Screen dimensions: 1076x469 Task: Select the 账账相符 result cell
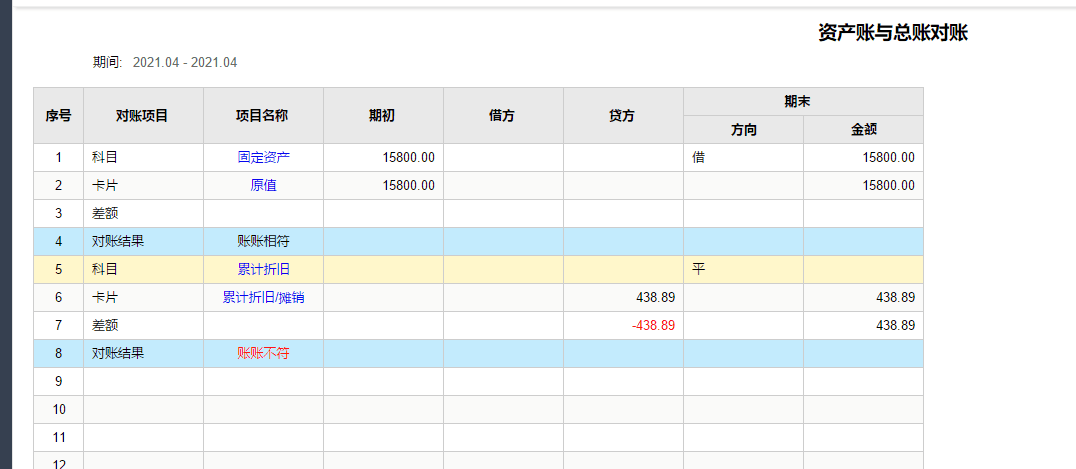[x=264, y=242]
